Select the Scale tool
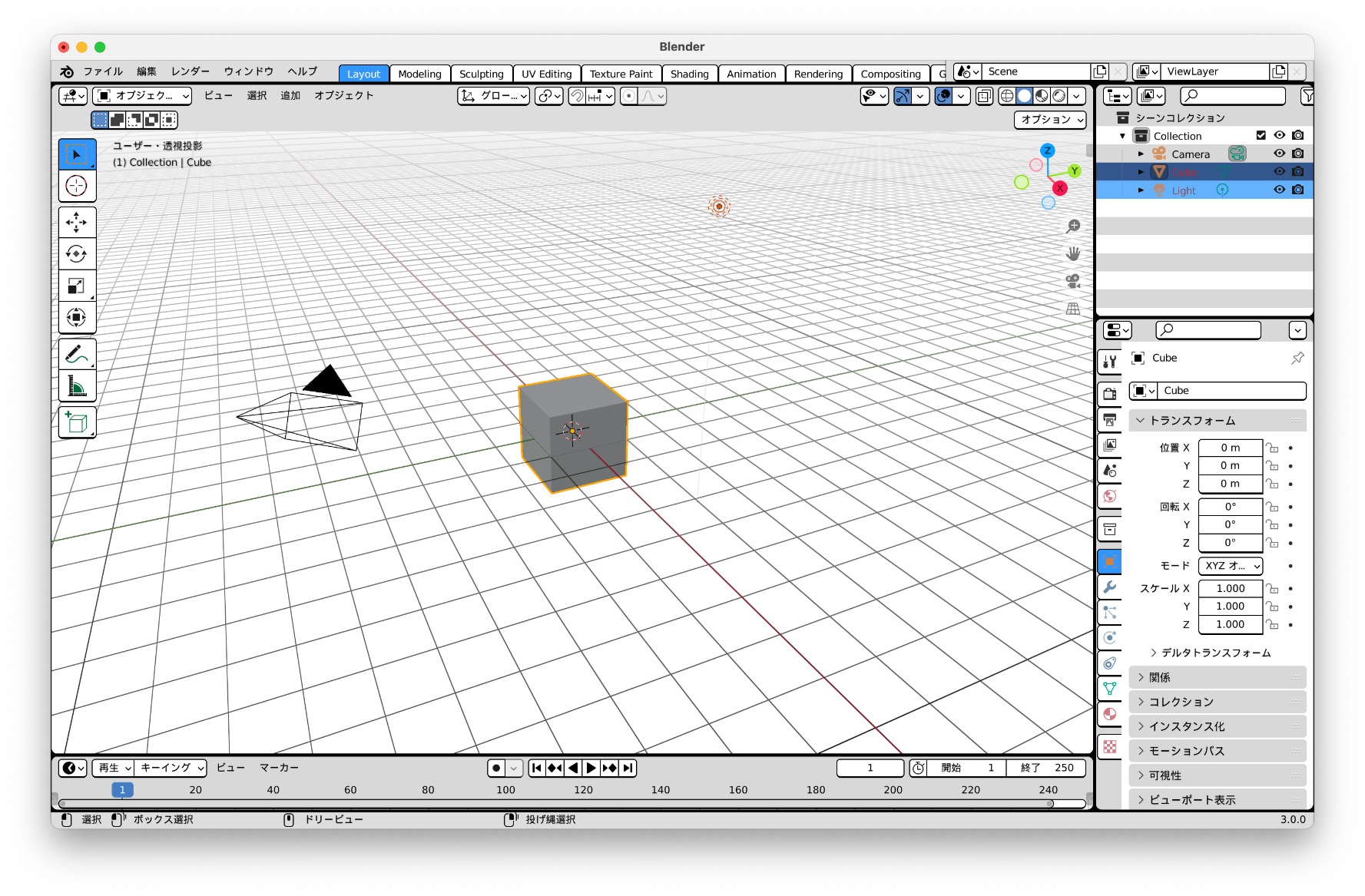This screenshot has height=896, width=1365. (77, 286)
